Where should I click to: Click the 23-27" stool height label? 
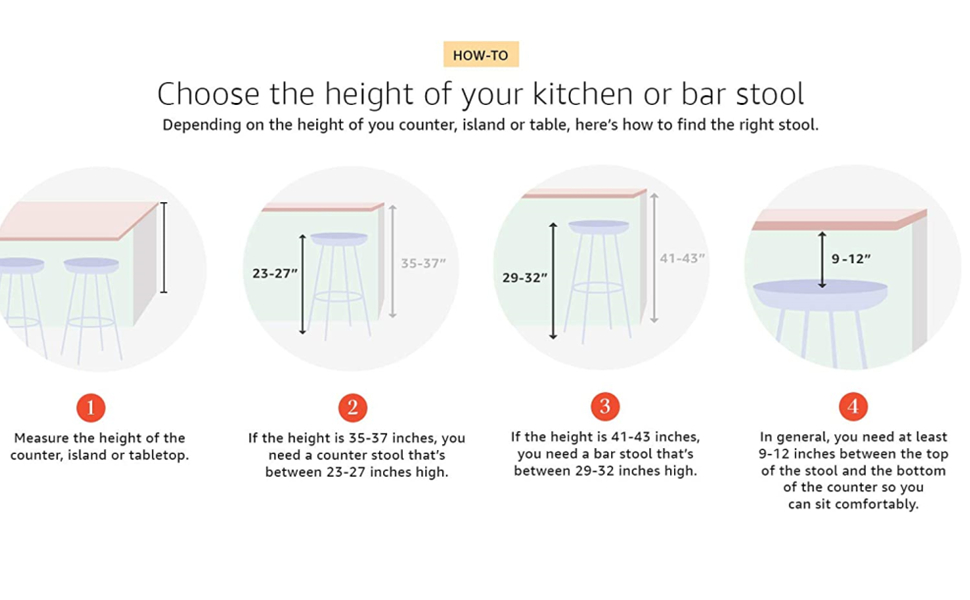coord(274,271)
